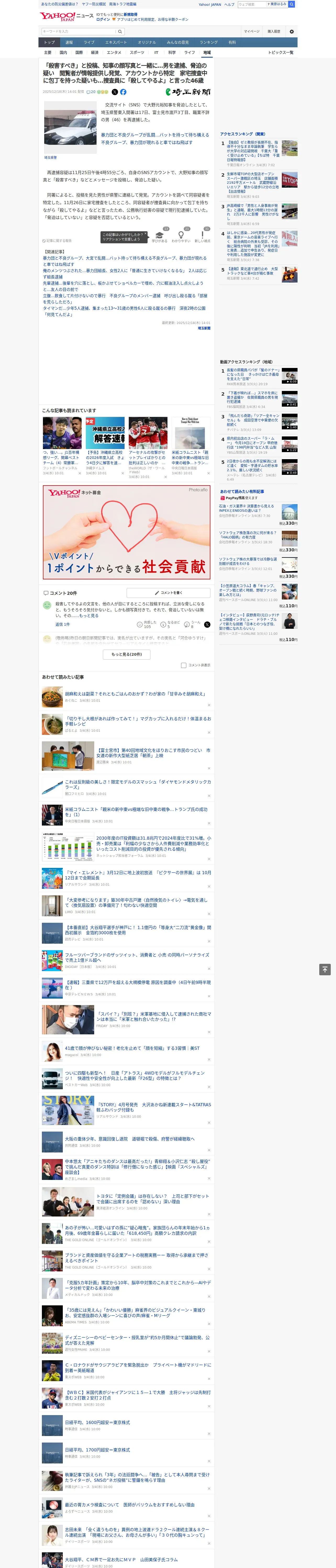Click the keyword search magnifier icon

click(120, 32)
